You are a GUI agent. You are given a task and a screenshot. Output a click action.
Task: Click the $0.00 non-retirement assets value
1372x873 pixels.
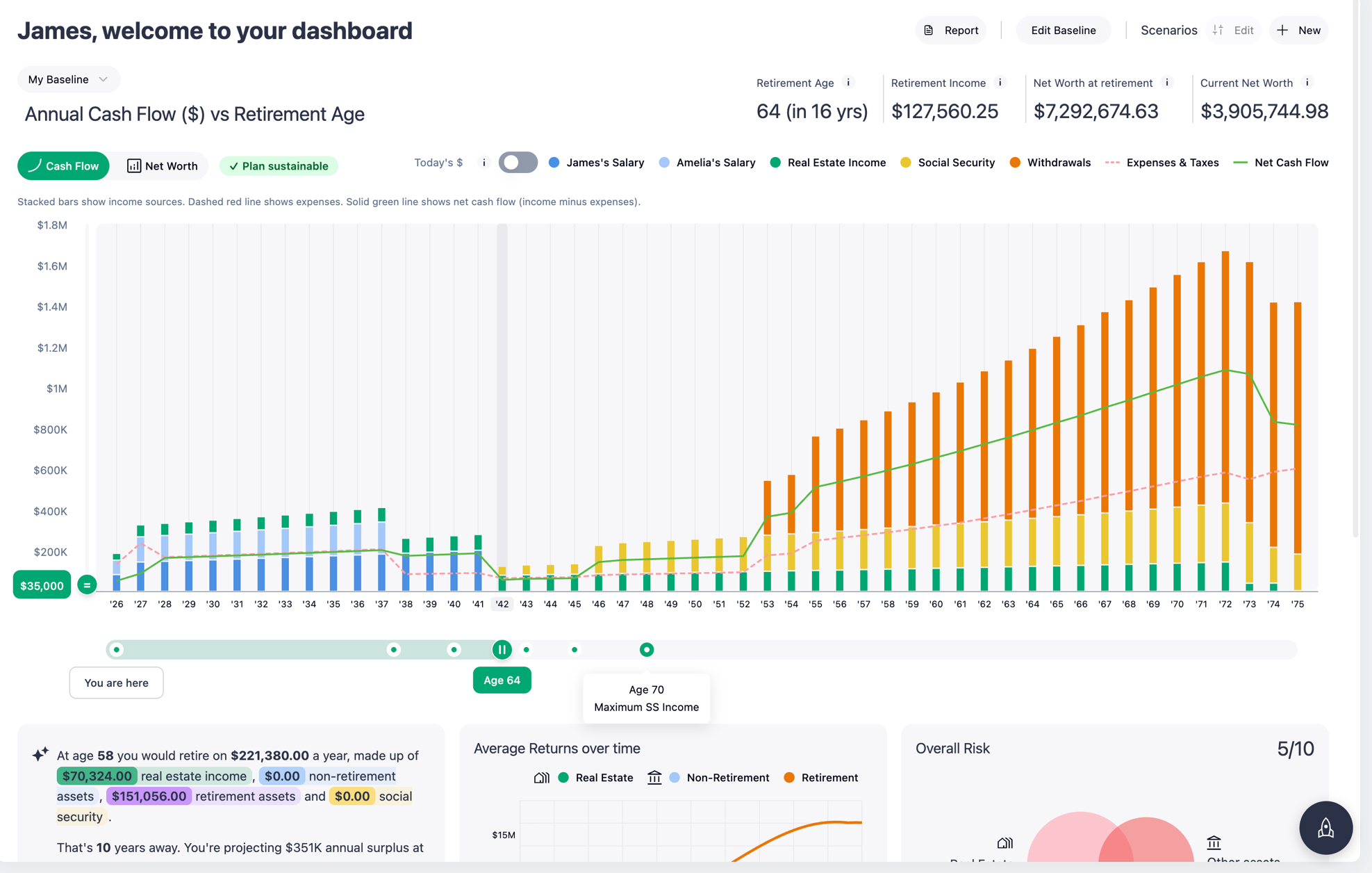tap(281, 776)
